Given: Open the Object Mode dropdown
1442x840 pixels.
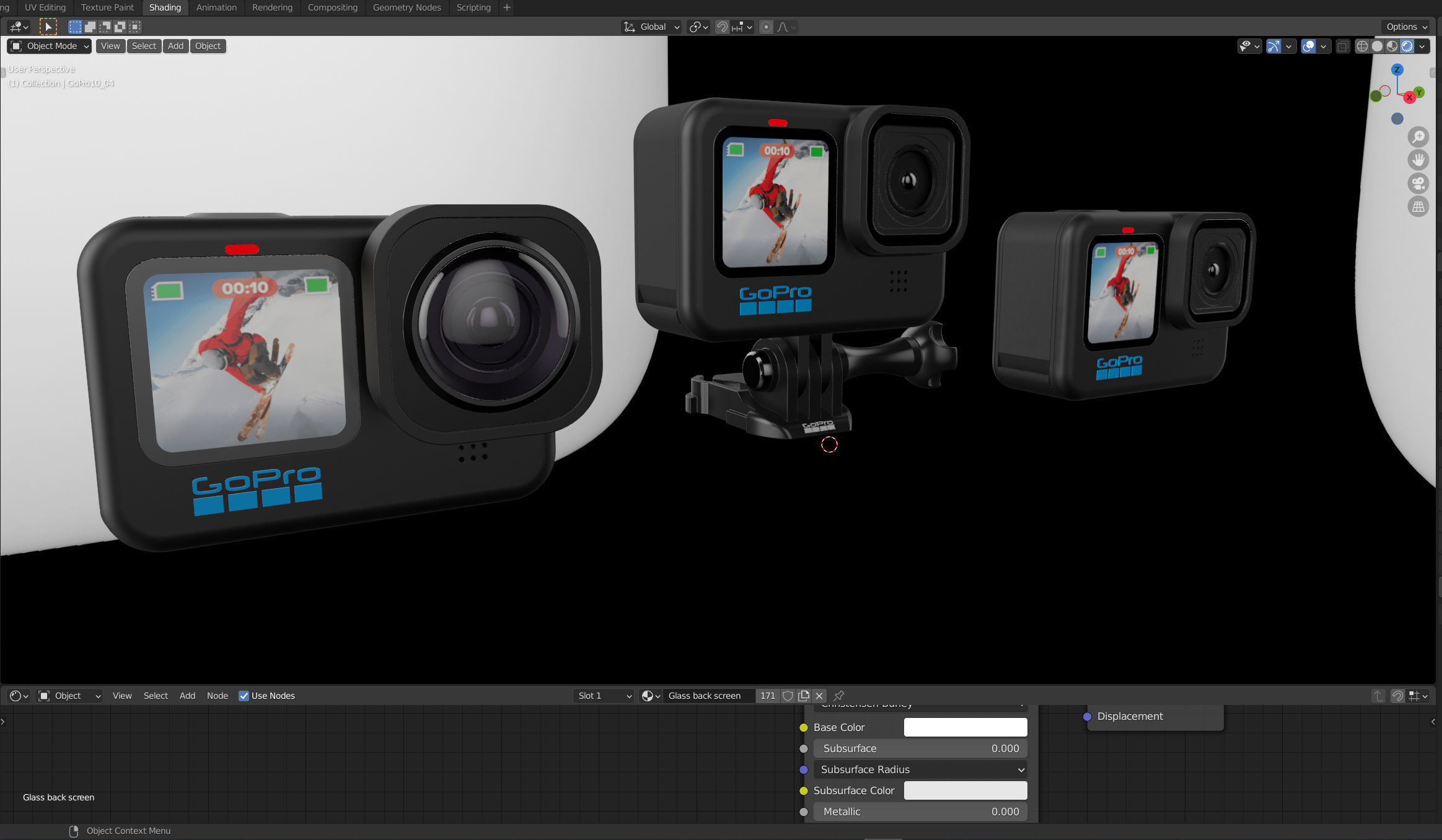Looking at the screenshot, I should [50, 46].
